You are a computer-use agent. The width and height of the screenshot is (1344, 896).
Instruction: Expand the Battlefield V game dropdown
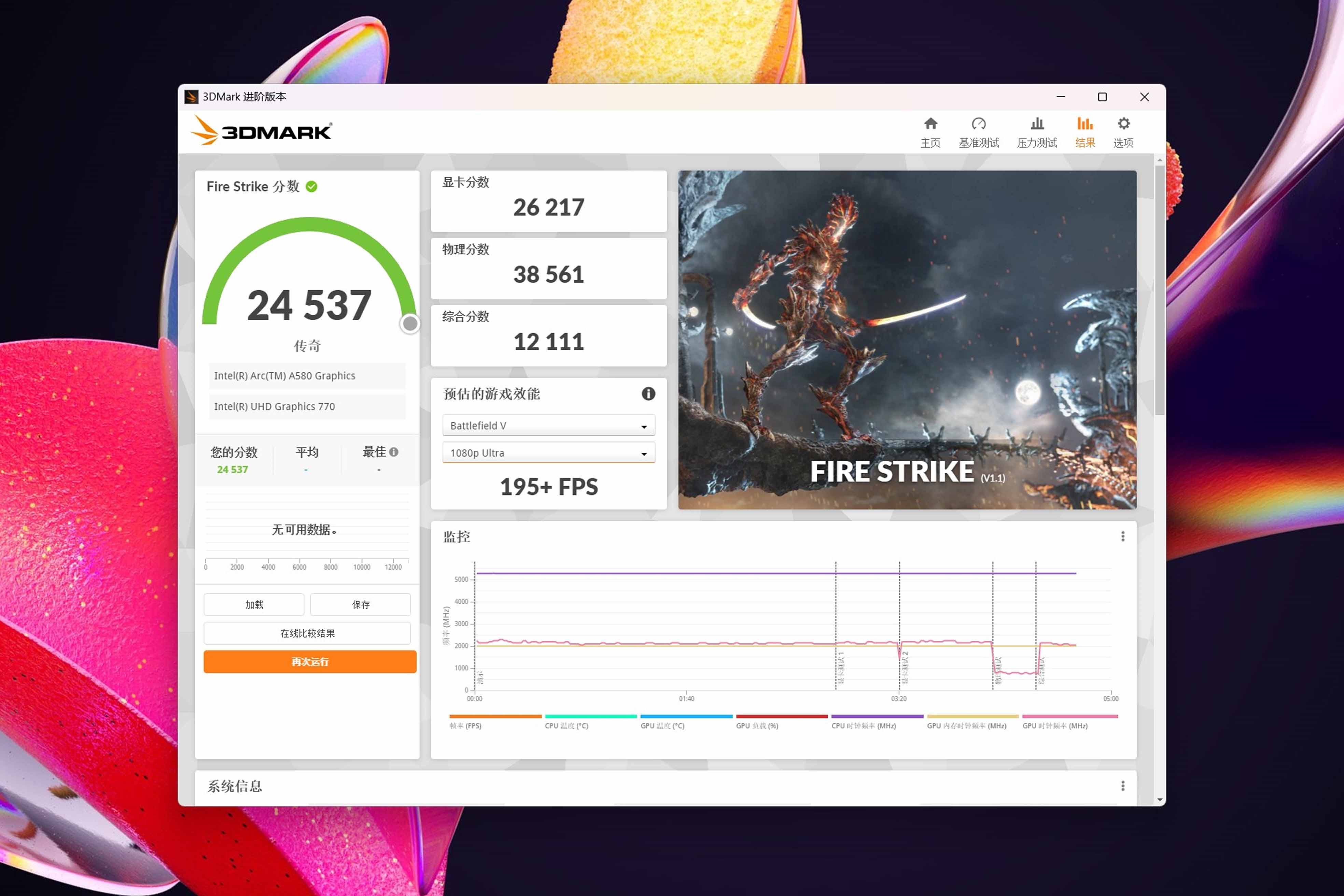coord(549,426)
